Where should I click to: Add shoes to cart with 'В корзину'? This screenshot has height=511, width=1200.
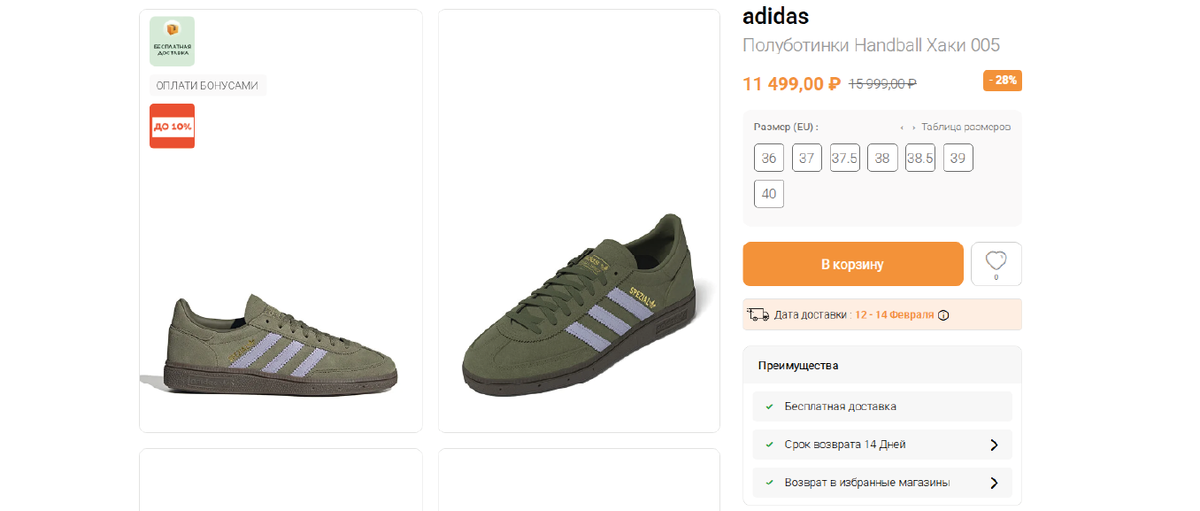pos(852,264)
